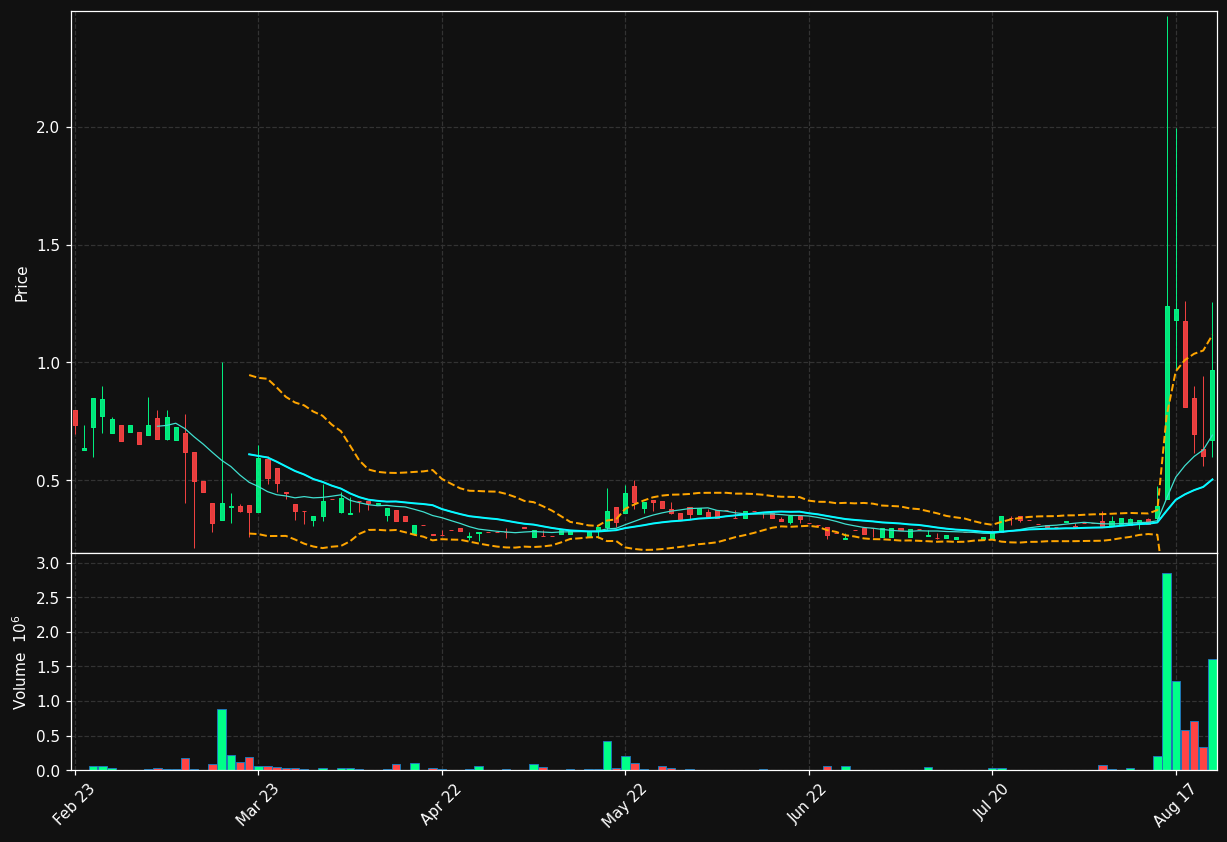The height and width of the screenshot is (842, 1227).
Task: Select the tallest green volume bar near Aug 17
Action: 1167,672
